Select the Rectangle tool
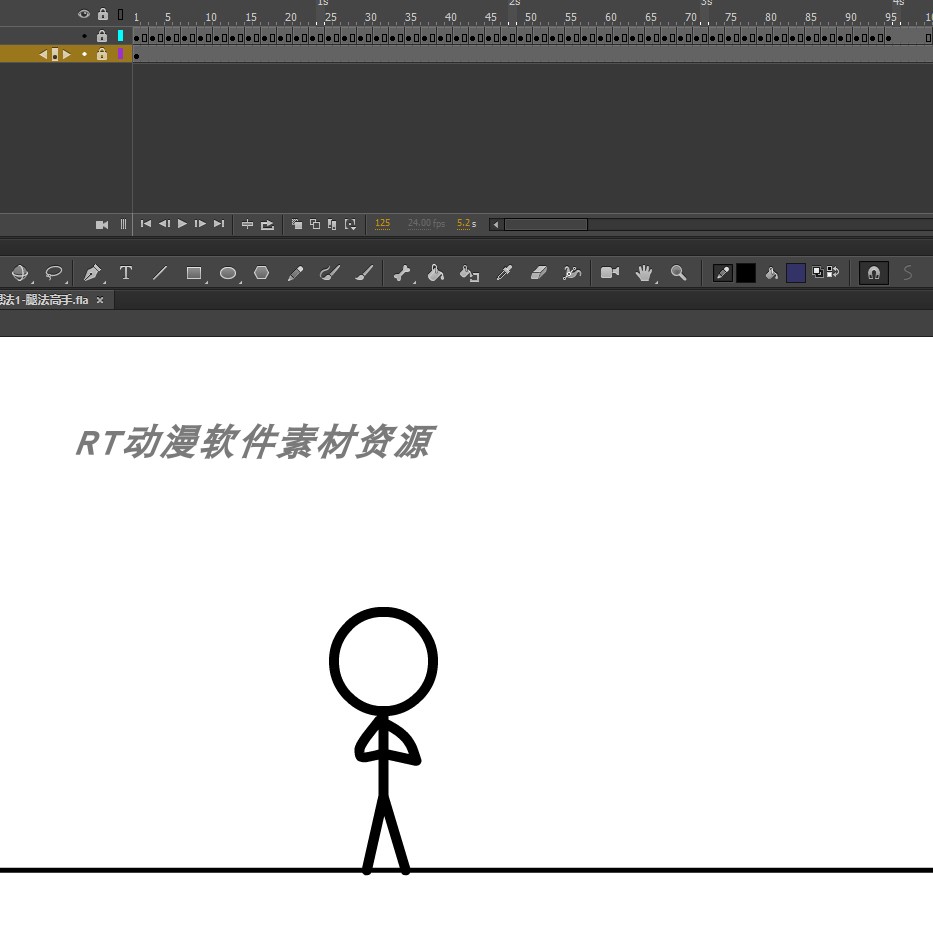Image resolution: width=933 pixels, height=933 pixels. pos(194,273)
